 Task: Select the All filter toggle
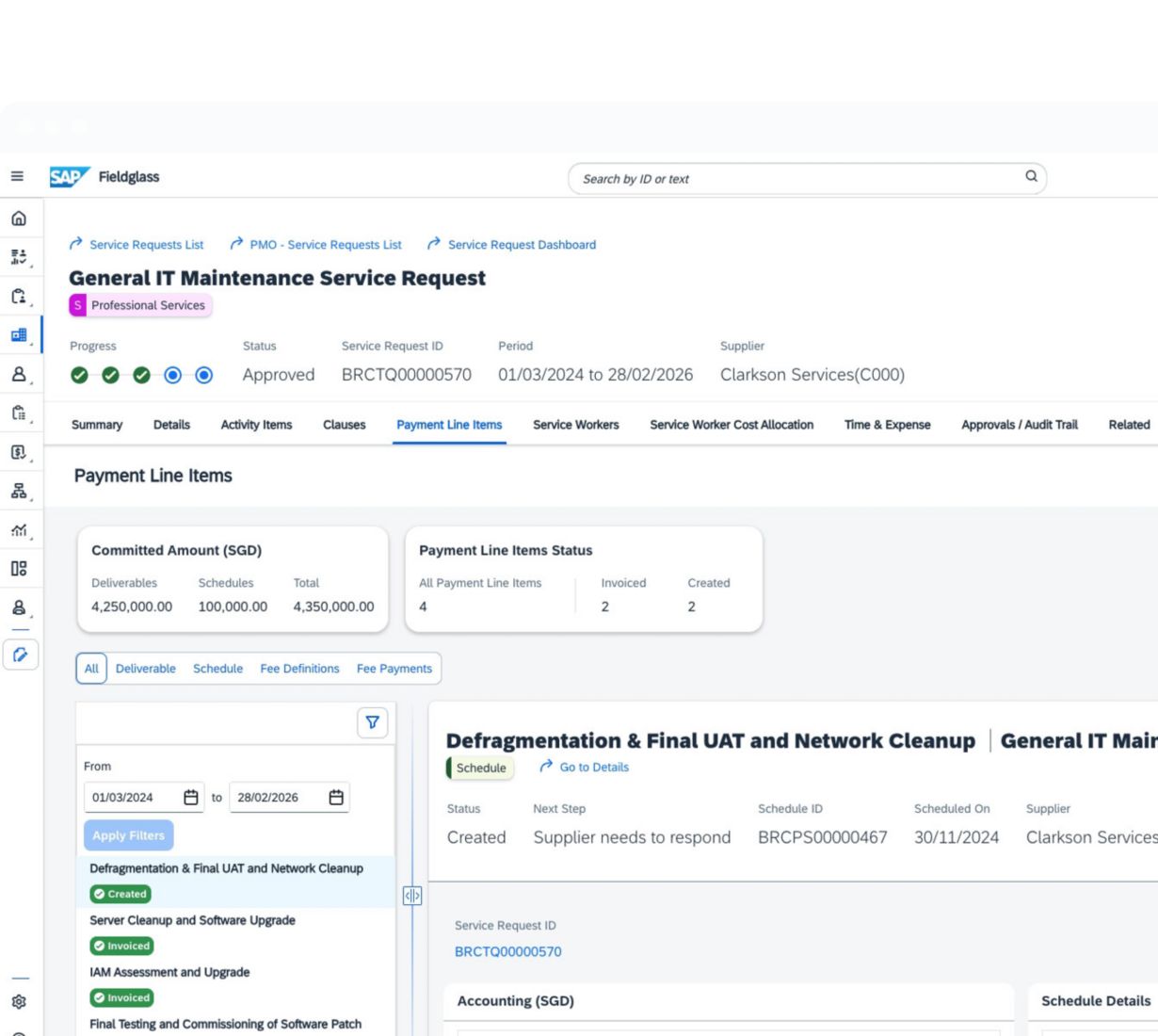click(91, 669)
